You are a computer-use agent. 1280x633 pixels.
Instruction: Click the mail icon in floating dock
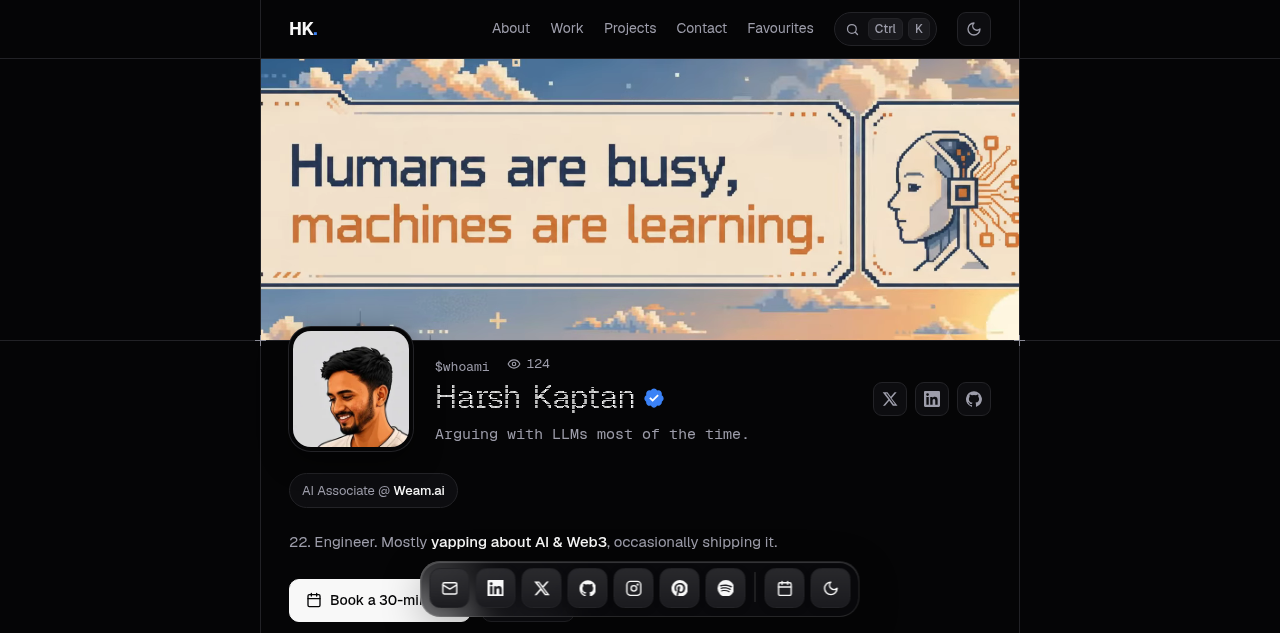pos(450,588)
